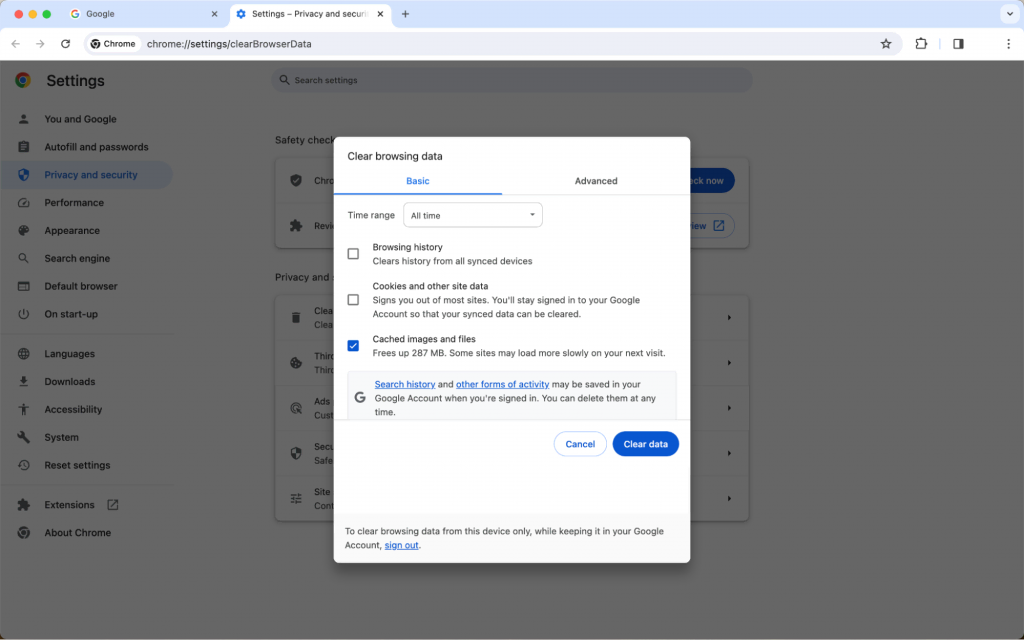This screenshot has height=640, width=1024.
Task: Cancel the Clear browsing data dialog
Action: pos(580,444)
